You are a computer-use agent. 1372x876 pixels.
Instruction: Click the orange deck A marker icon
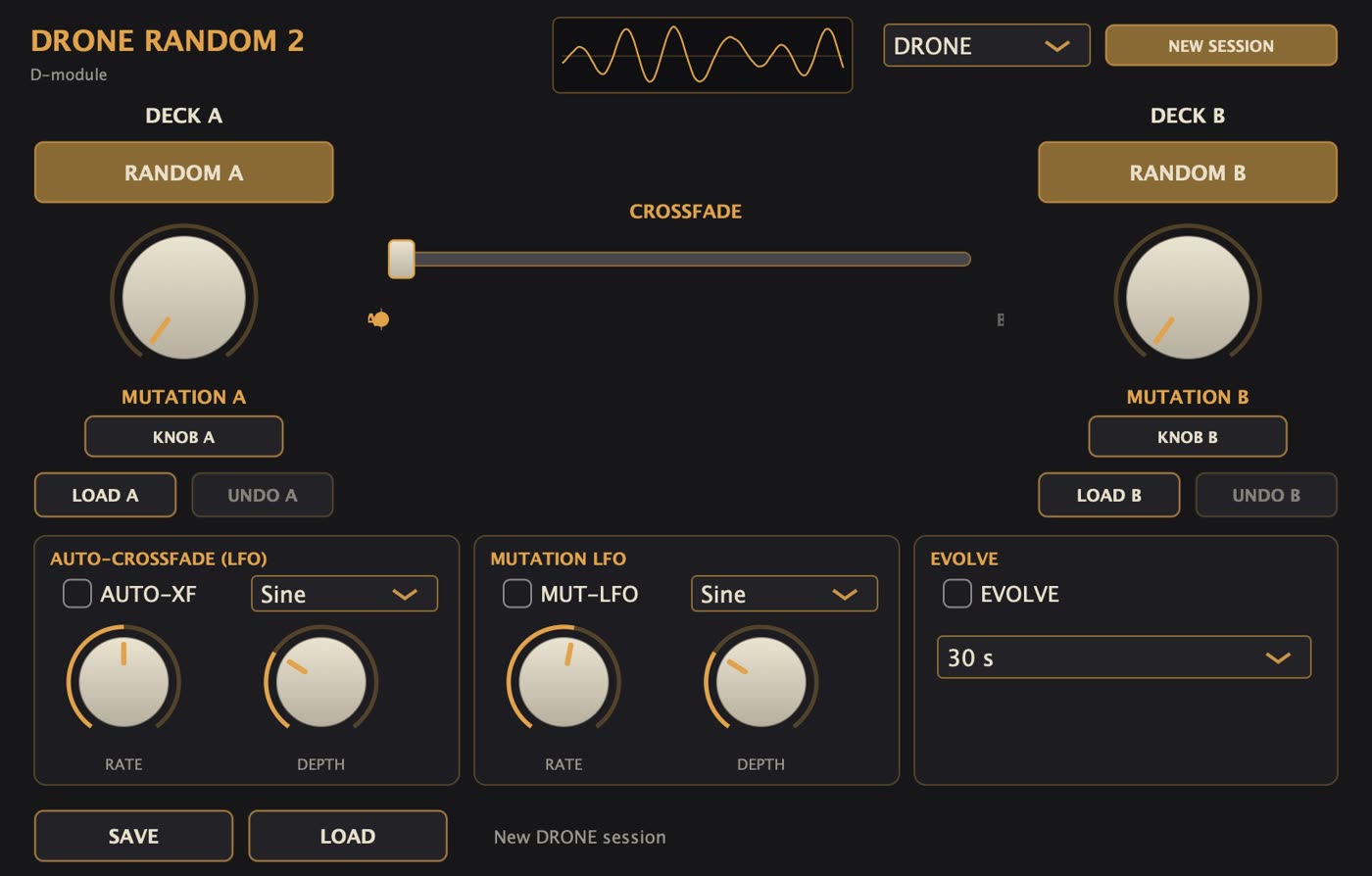tap(378, 319)
